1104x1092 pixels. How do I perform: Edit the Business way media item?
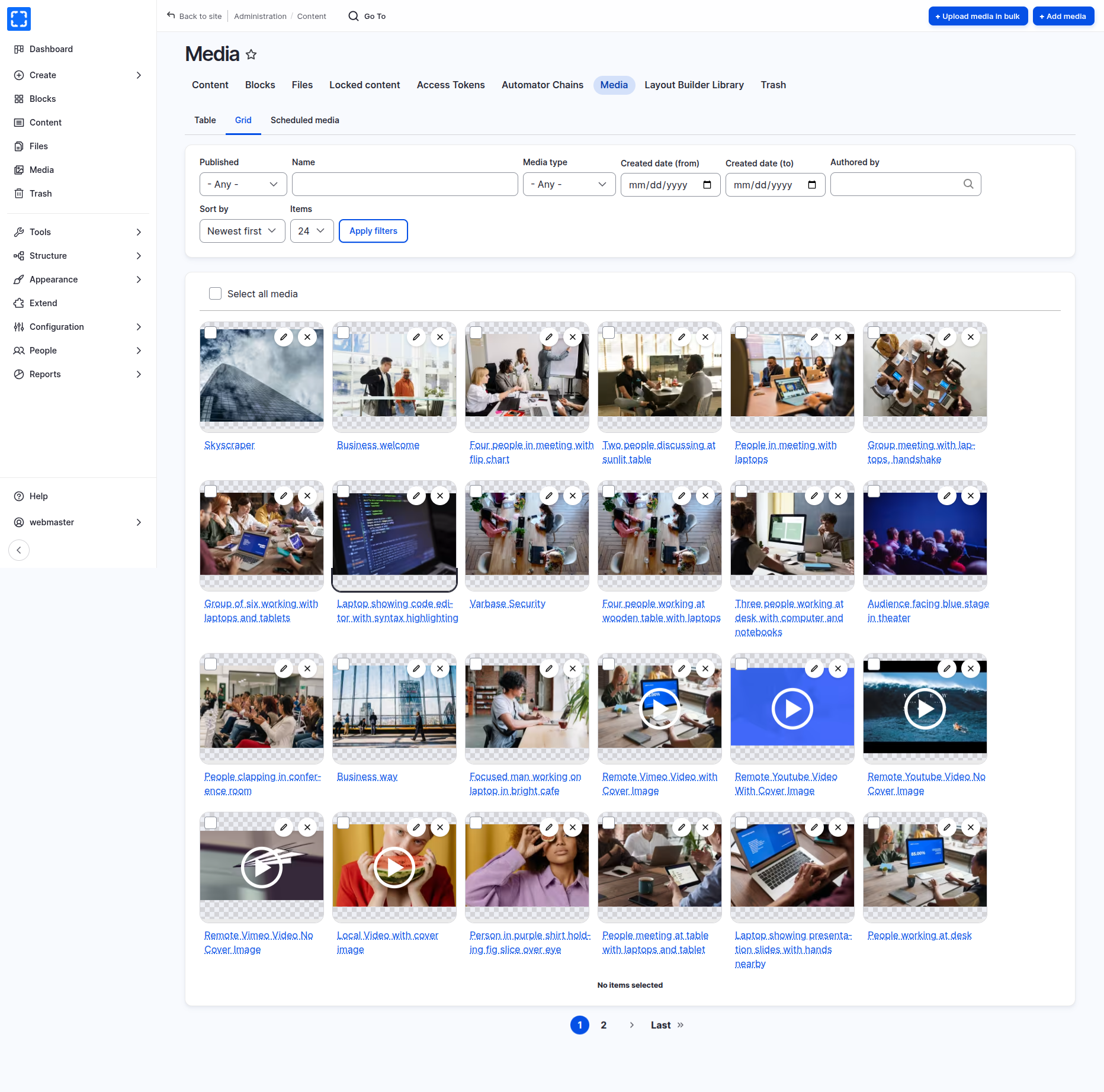point(416,669)
